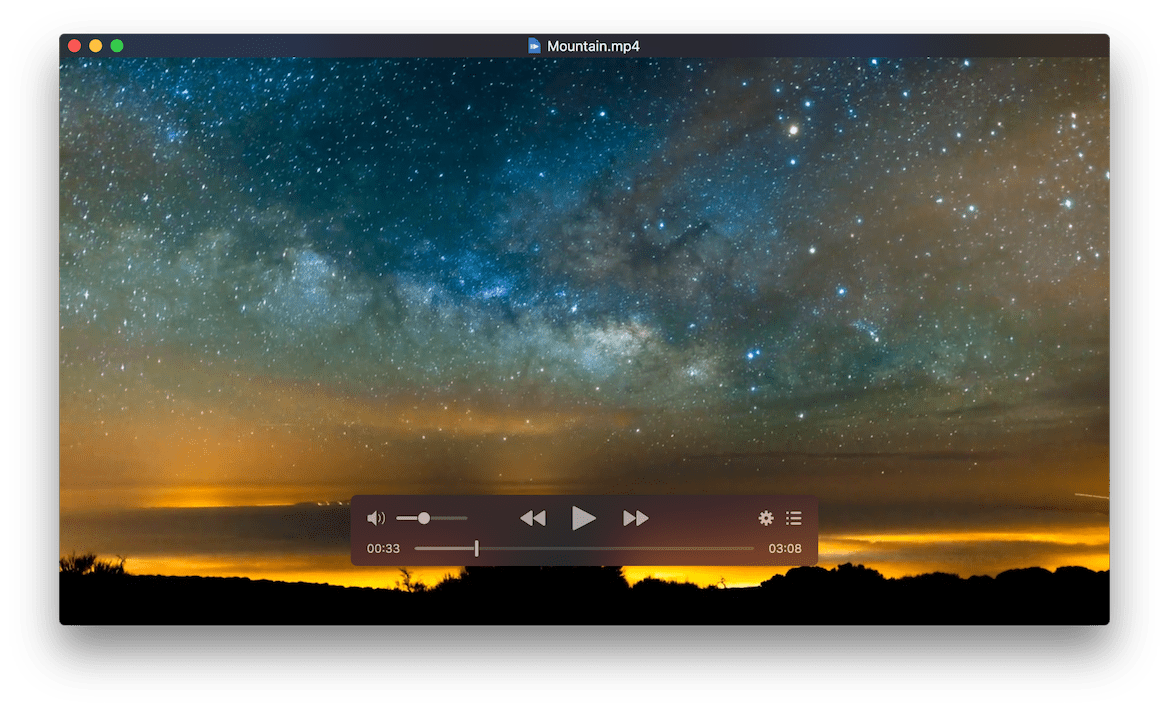Screen dimensions: 1169x710
Task: Rewind the video
Action: pos(533,518)
